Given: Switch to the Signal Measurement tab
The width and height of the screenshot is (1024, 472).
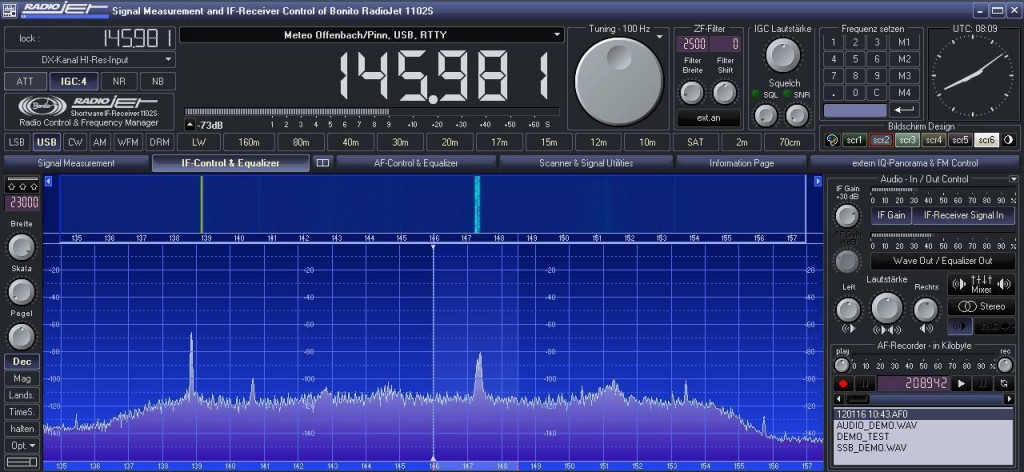Looking at the screenshot, I should coord(76,162).
